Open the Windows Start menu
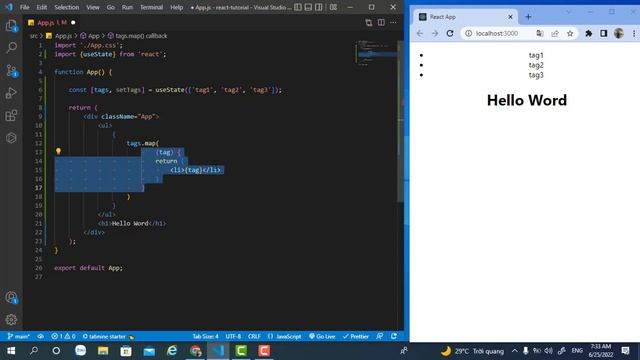The height and width of the screenshot is (360, 640). tap(11, 351)
